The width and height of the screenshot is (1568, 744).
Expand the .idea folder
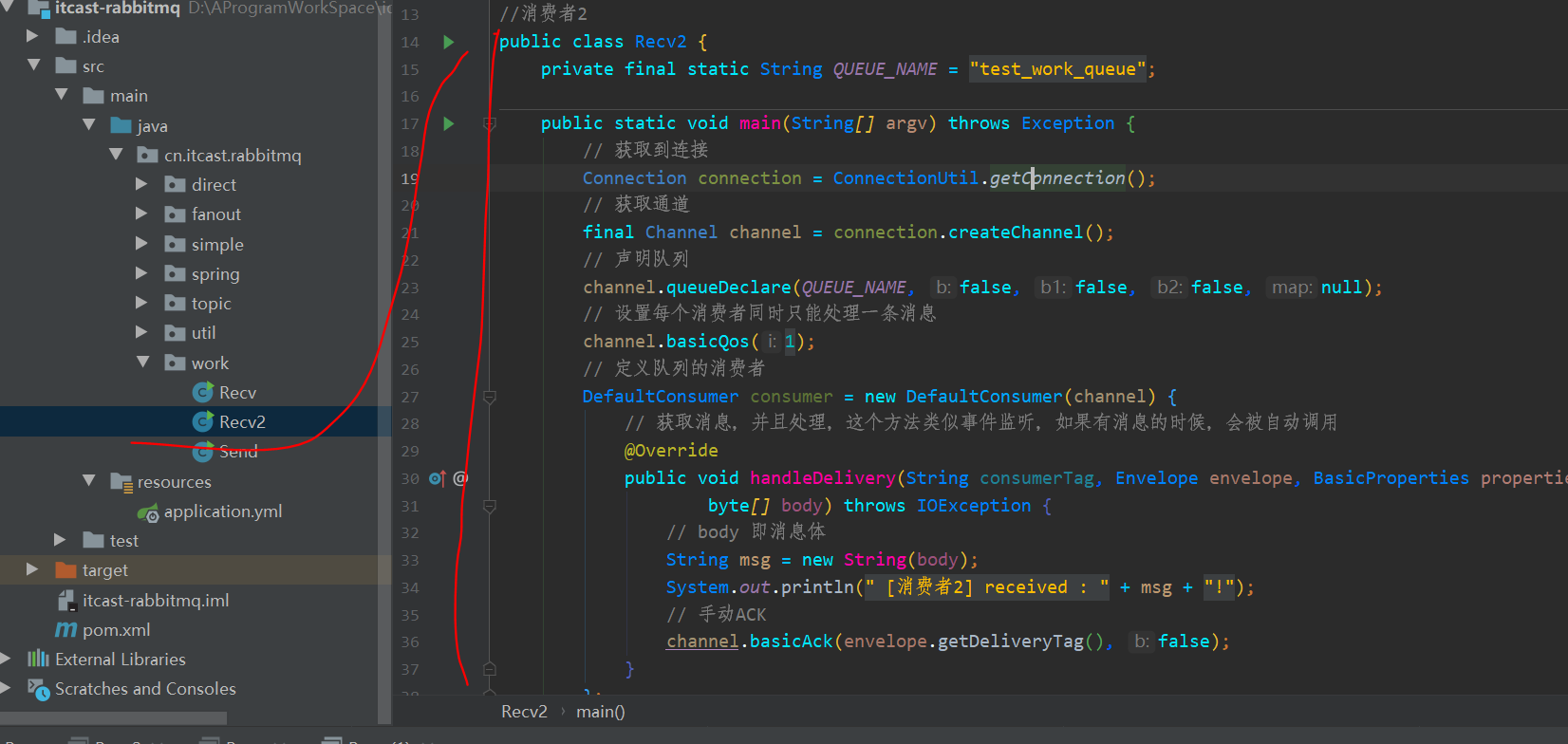pos(33,36)
